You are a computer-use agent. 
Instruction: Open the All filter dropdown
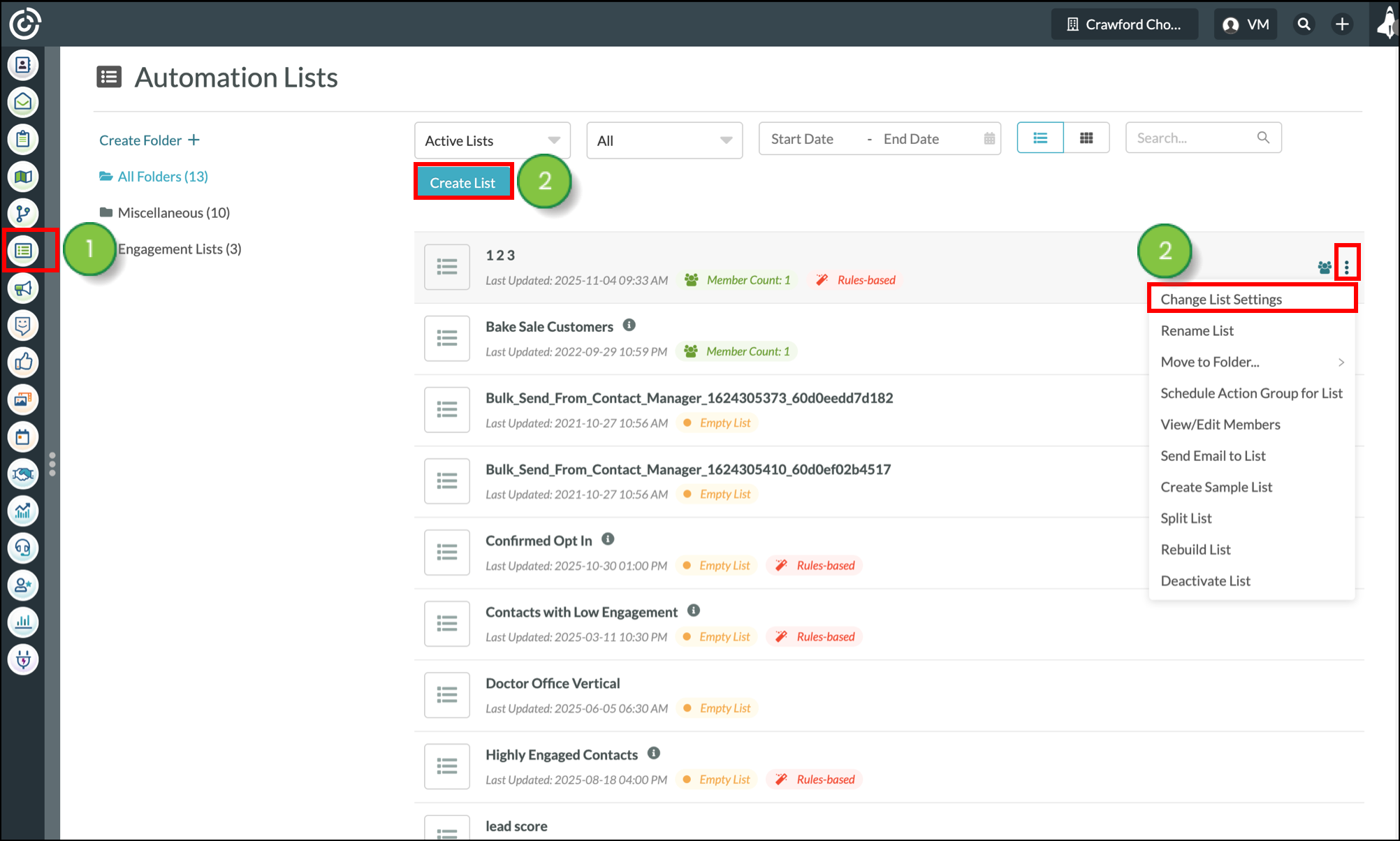pos(664,140)
